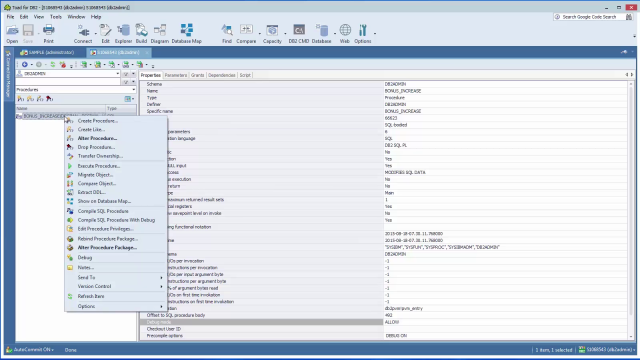
Task: Select Debug from context menu
Action: [116, 258]
